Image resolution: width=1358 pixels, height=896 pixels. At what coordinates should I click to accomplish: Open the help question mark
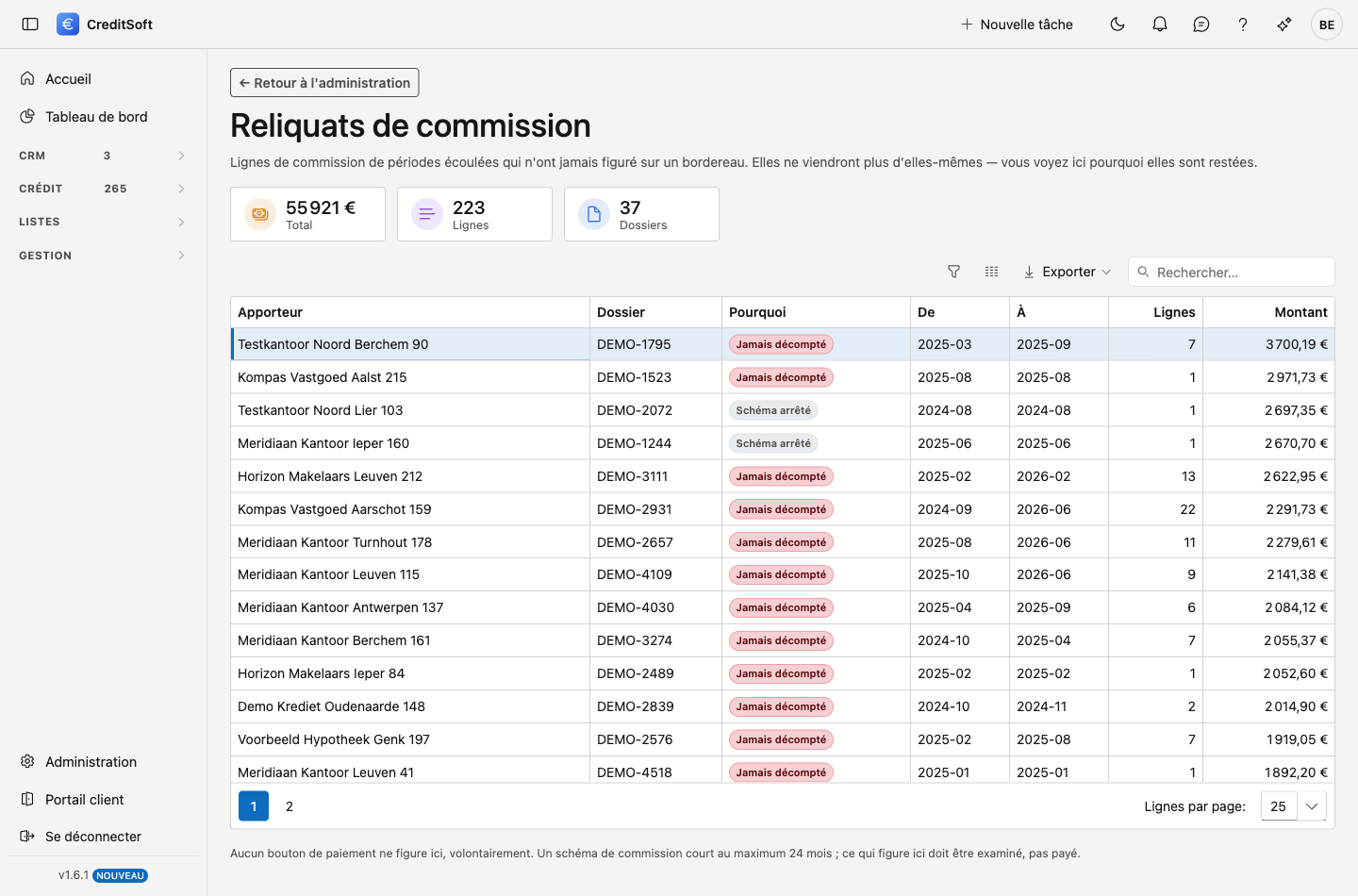point(1243,25)
